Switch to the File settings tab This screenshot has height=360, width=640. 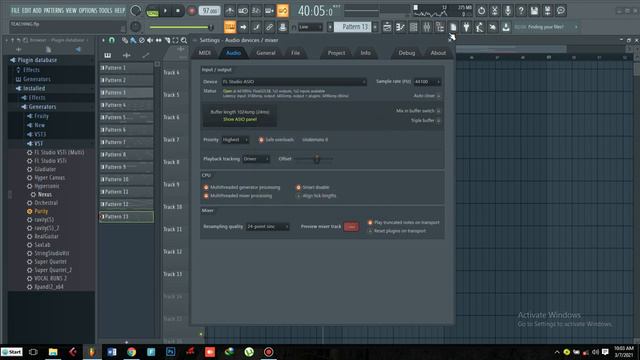click(295, 53)
